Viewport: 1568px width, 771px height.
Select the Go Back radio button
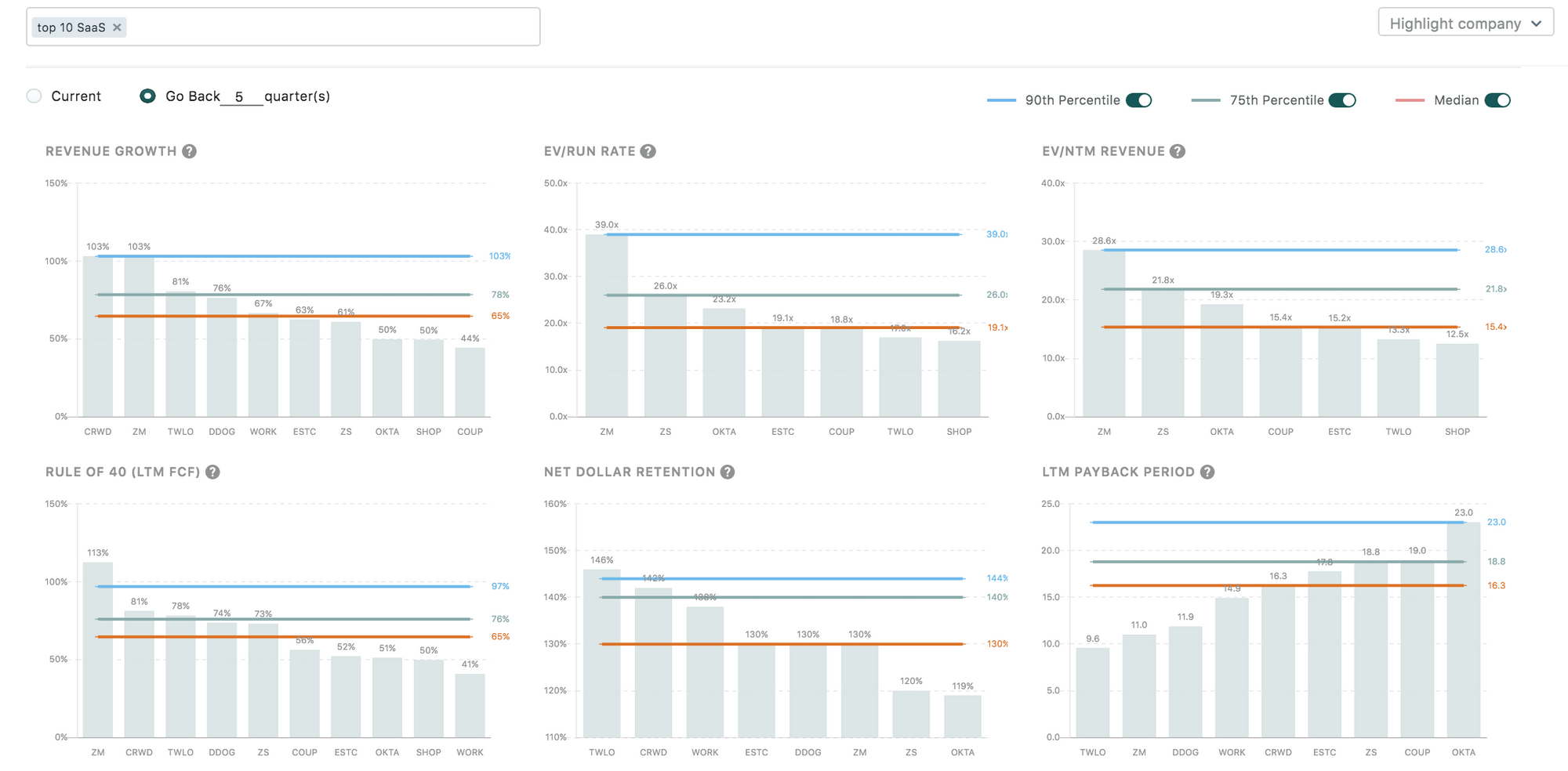coord(147,96)
